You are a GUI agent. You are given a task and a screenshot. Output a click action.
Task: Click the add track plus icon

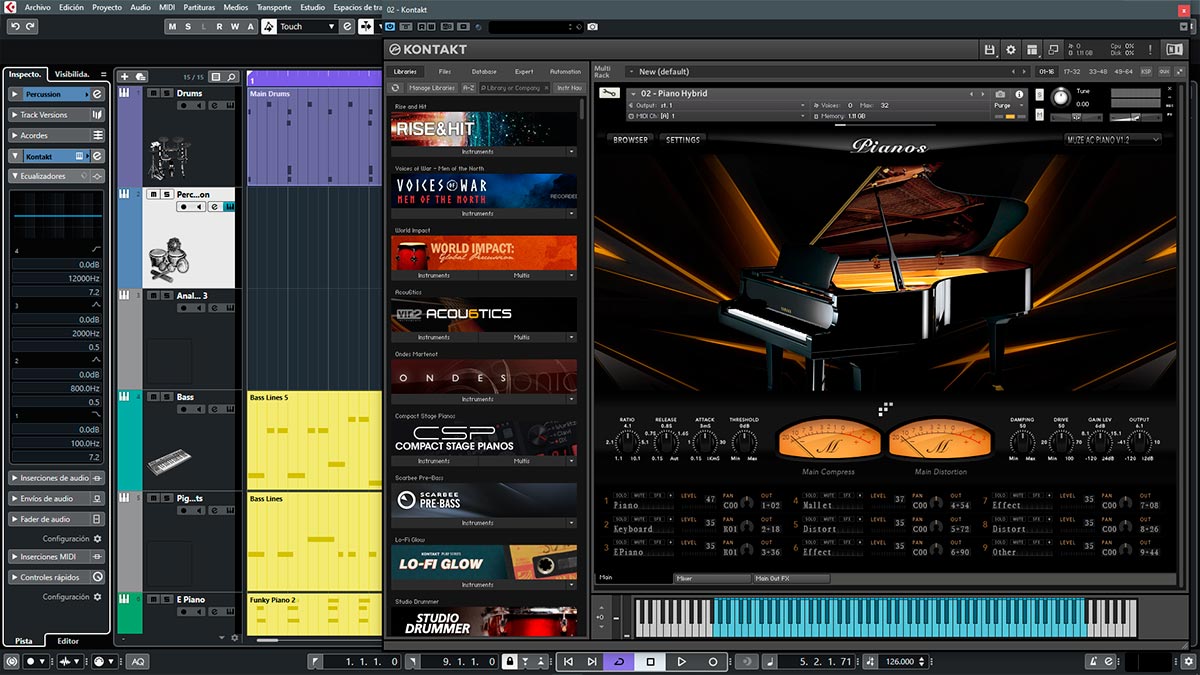click(125, 77)
